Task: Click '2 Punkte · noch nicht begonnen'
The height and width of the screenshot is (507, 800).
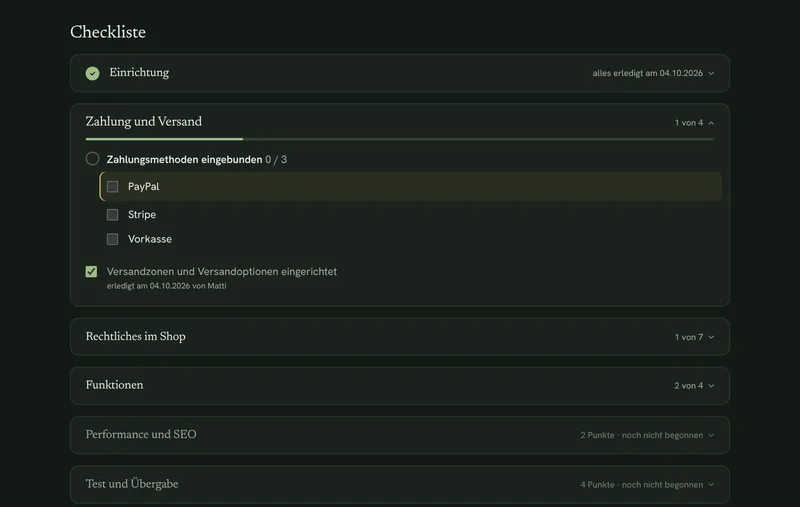Action: pyautogui.click(x=641, y=435)
